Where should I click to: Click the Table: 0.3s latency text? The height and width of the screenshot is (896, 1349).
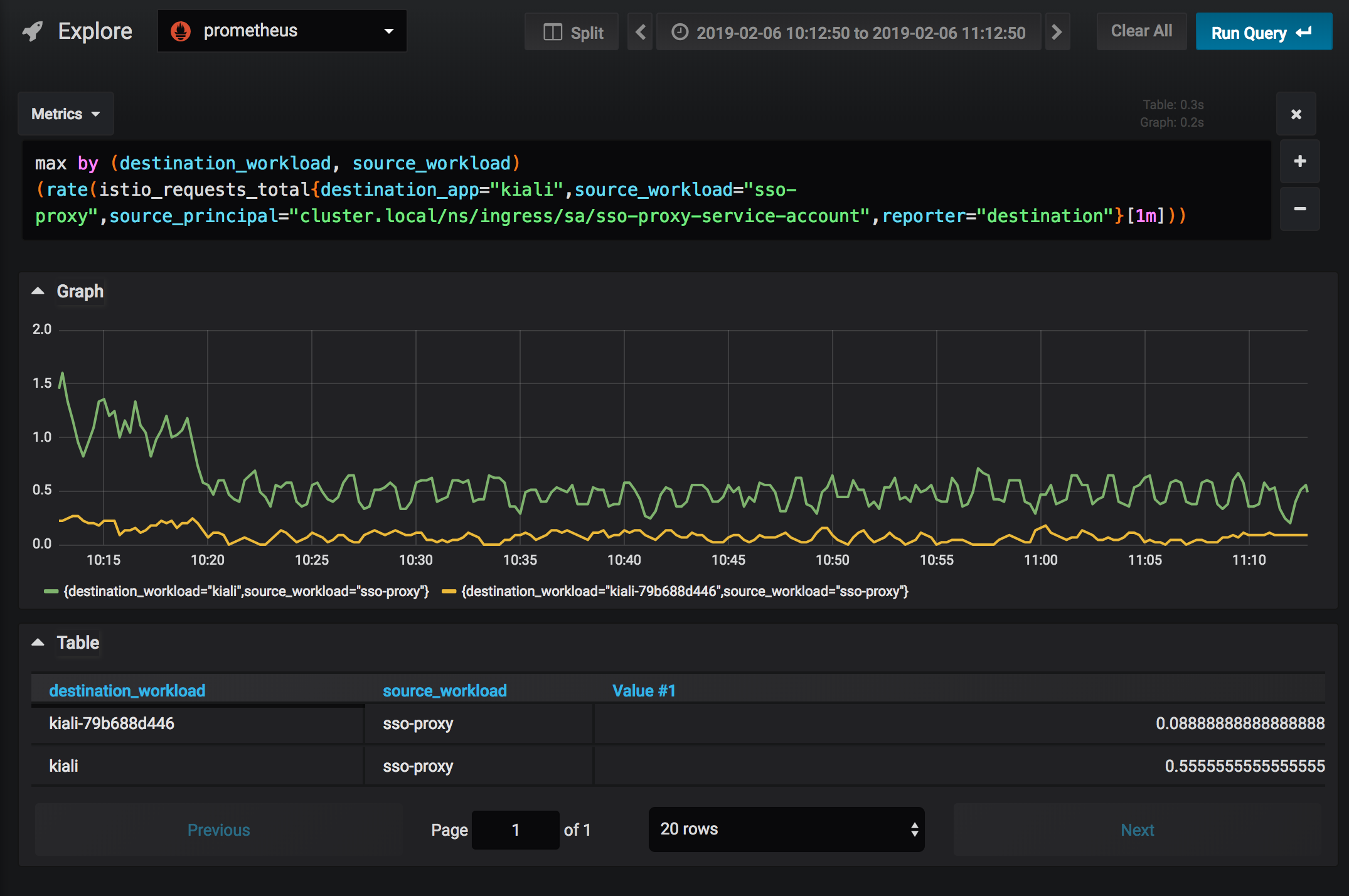coord(1173,105)
